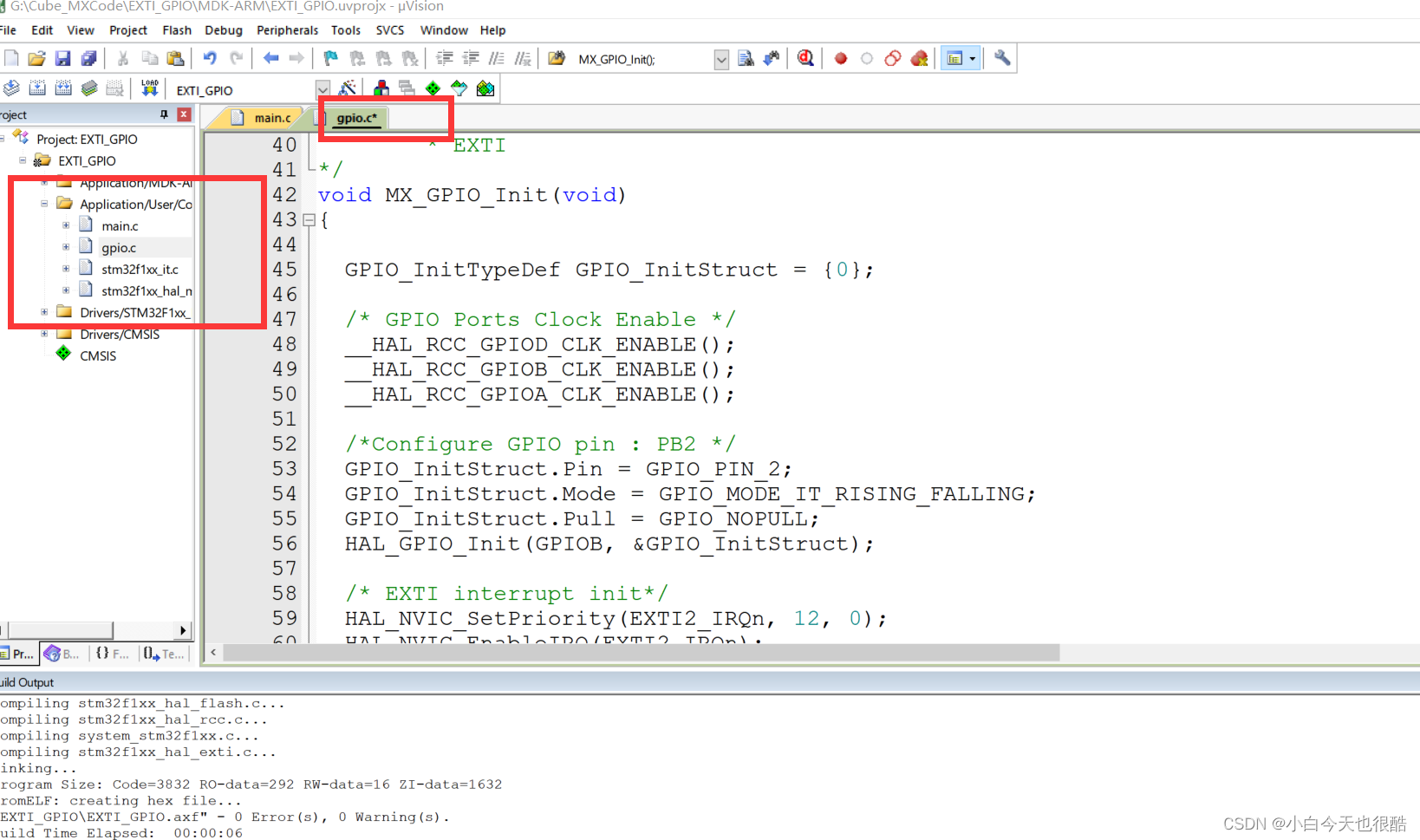The height and width of the screenshot is (840, 1420).
Task: Open µVision configuration with wrench icon
Action: (x=1002, y=58)
